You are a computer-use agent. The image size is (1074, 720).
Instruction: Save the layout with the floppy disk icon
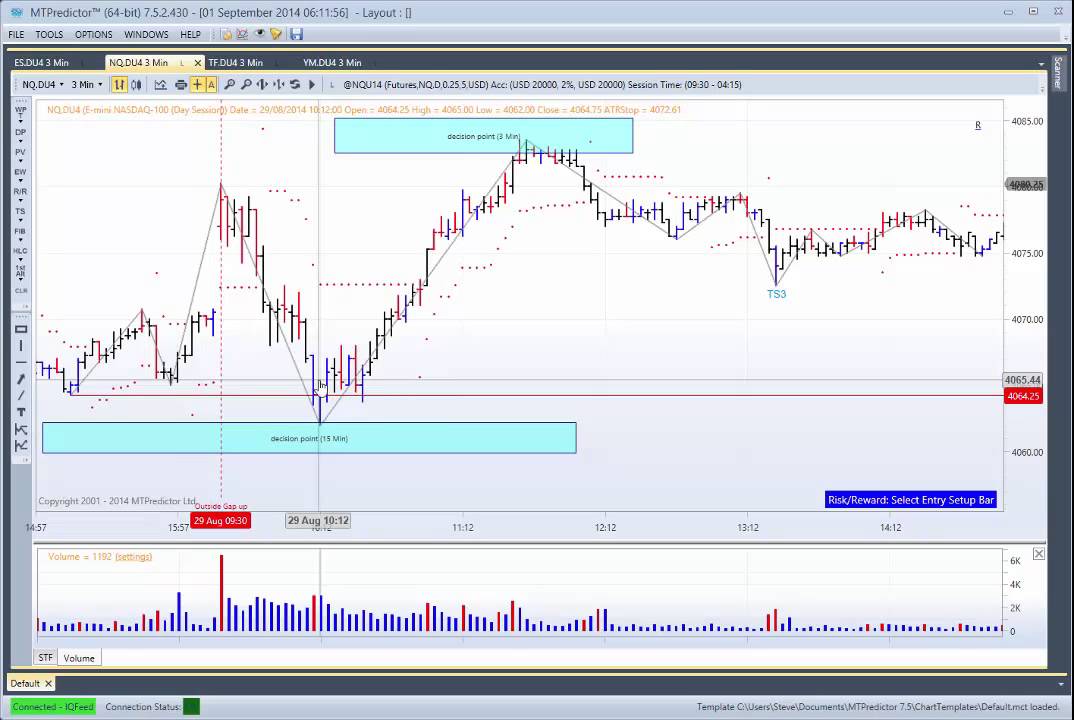[296, 34]
